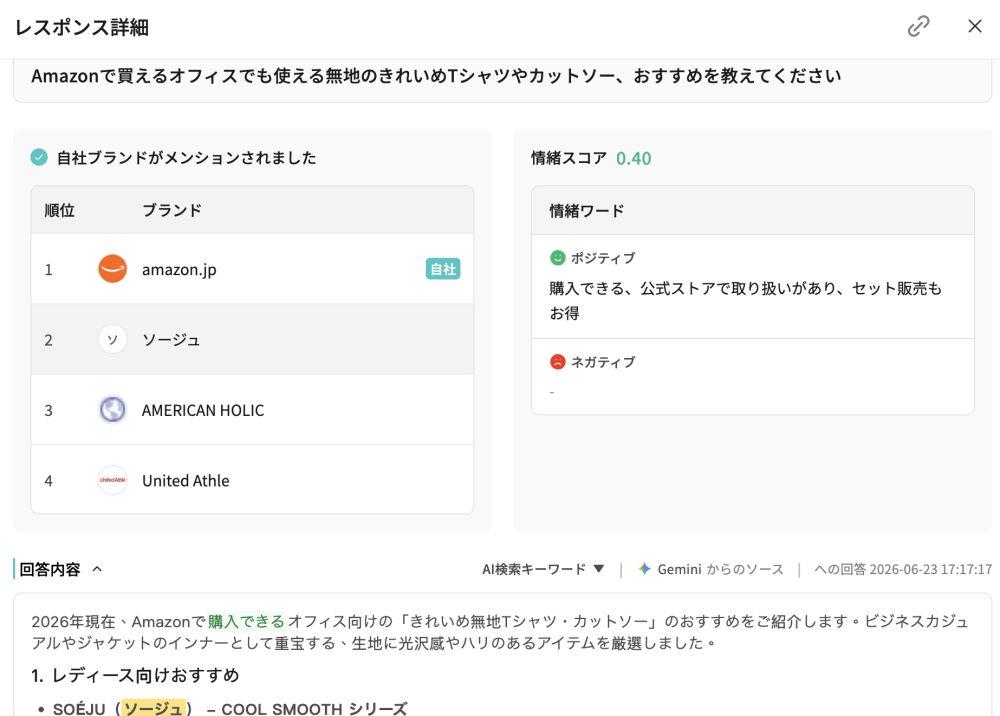Click the AMERICAN HOLIC globe logo
Image resolution: width=1000 pixels, height=716 pixels.
coord(112,409)
